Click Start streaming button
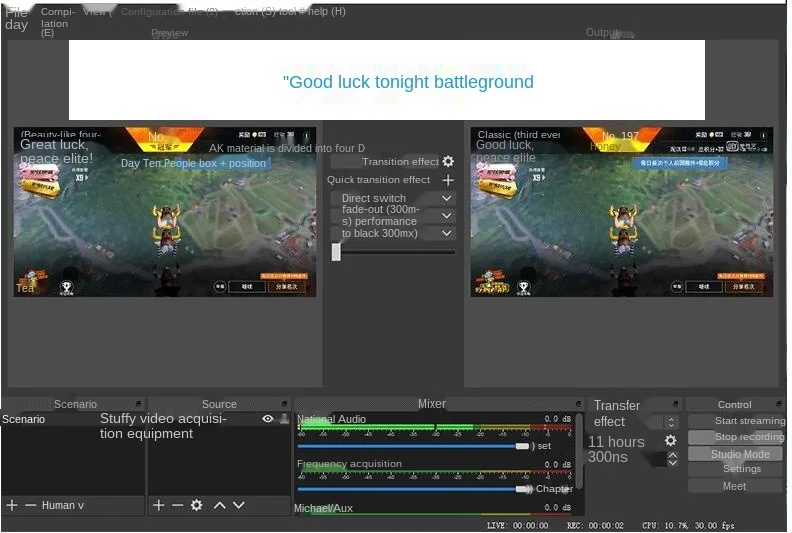 coord(735,420)
